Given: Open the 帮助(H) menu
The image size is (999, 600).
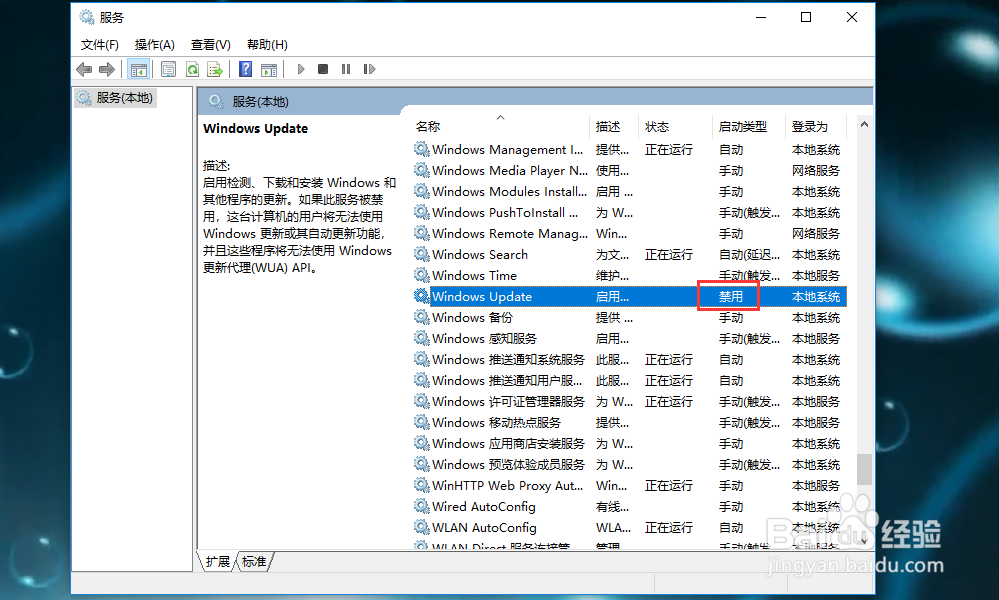Looking at the screenshot, I should coord(267,45).
